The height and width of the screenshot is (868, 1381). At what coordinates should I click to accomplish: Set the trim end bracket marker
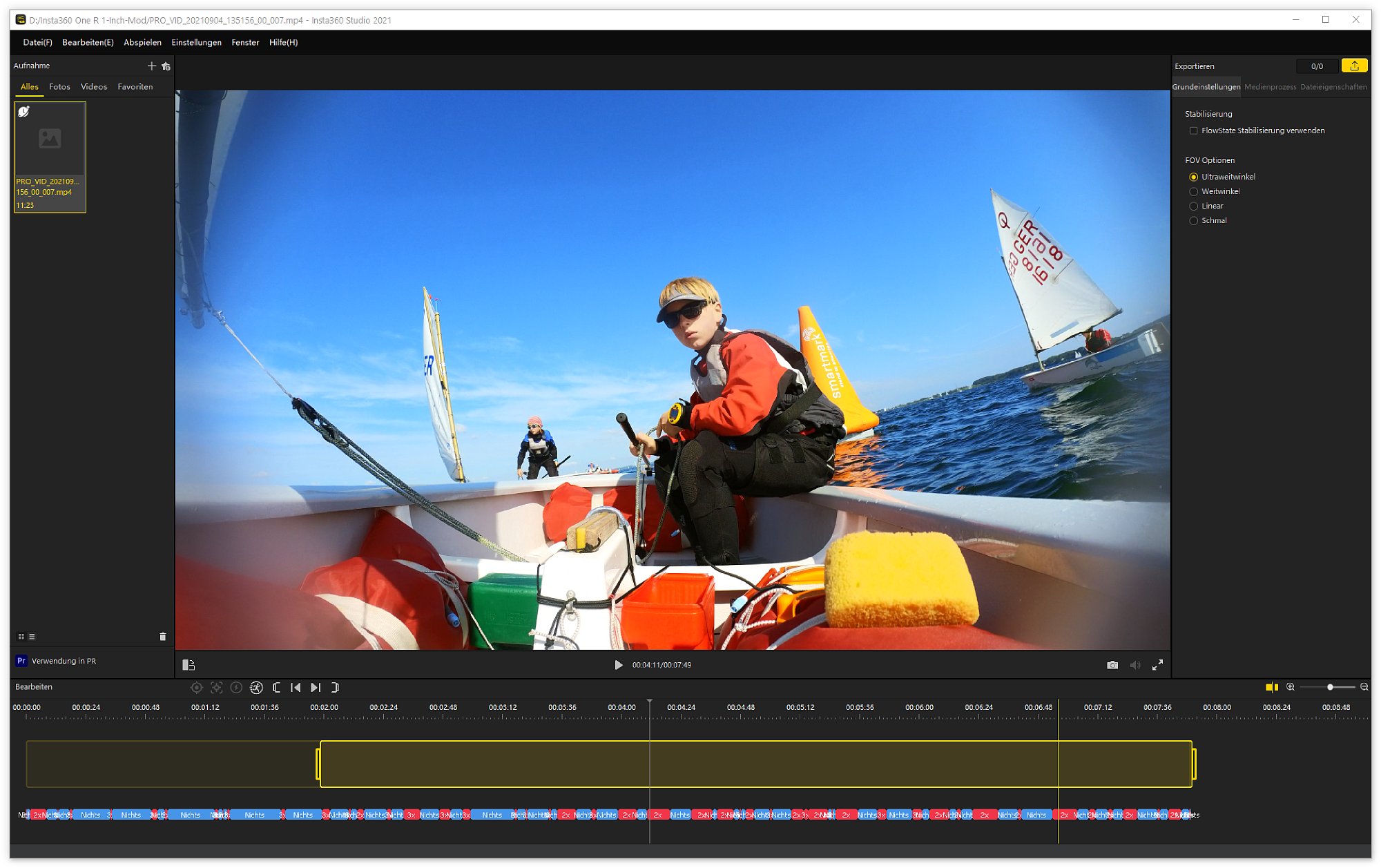click(x=336, y=688)
